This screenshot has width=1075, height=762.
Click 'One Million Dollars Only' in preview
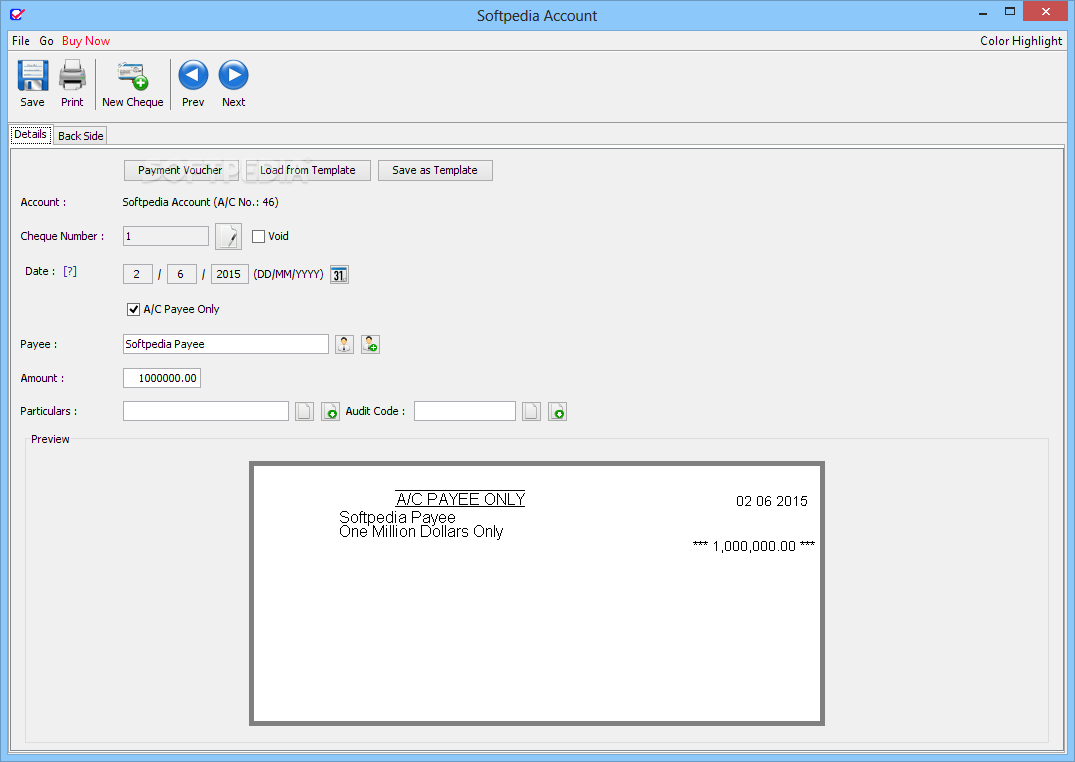coord(421,532)
